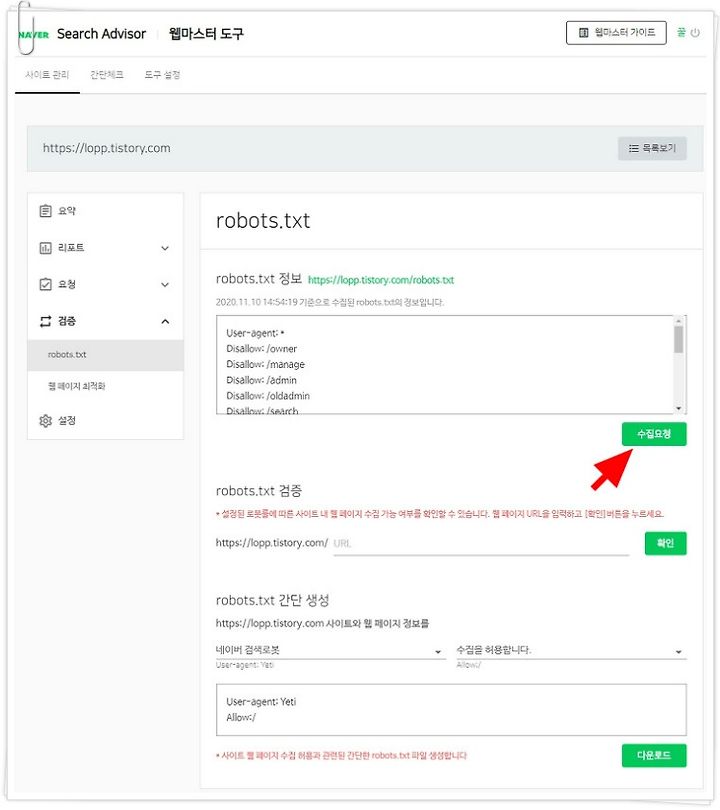Select robots.txt in the sidebar
720x810 pixels.
click(x=106, y=355)
